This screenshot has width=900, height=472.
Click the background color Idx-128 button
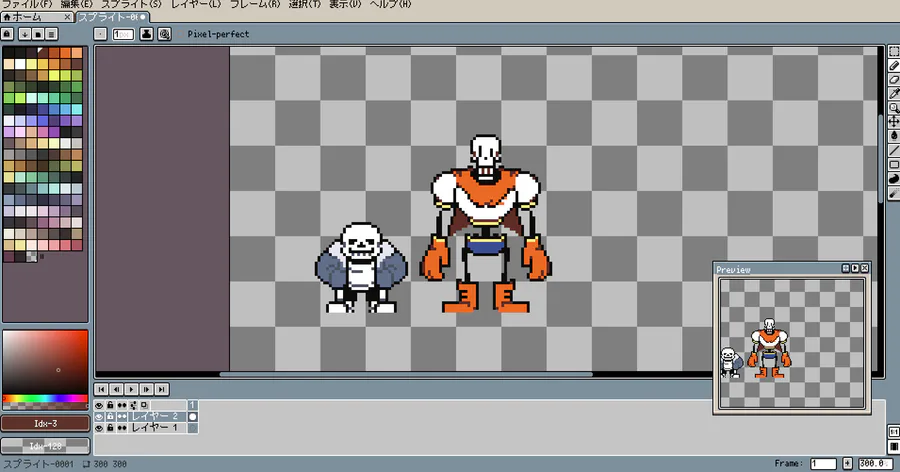point(45,446)
